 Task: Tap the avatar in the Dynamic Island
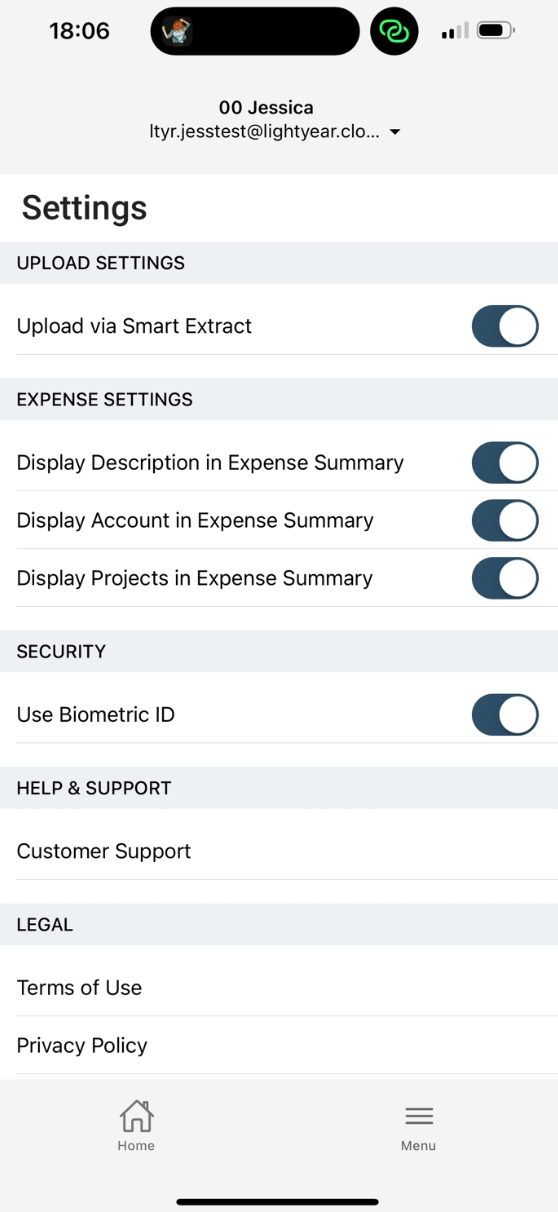[177, 31]
